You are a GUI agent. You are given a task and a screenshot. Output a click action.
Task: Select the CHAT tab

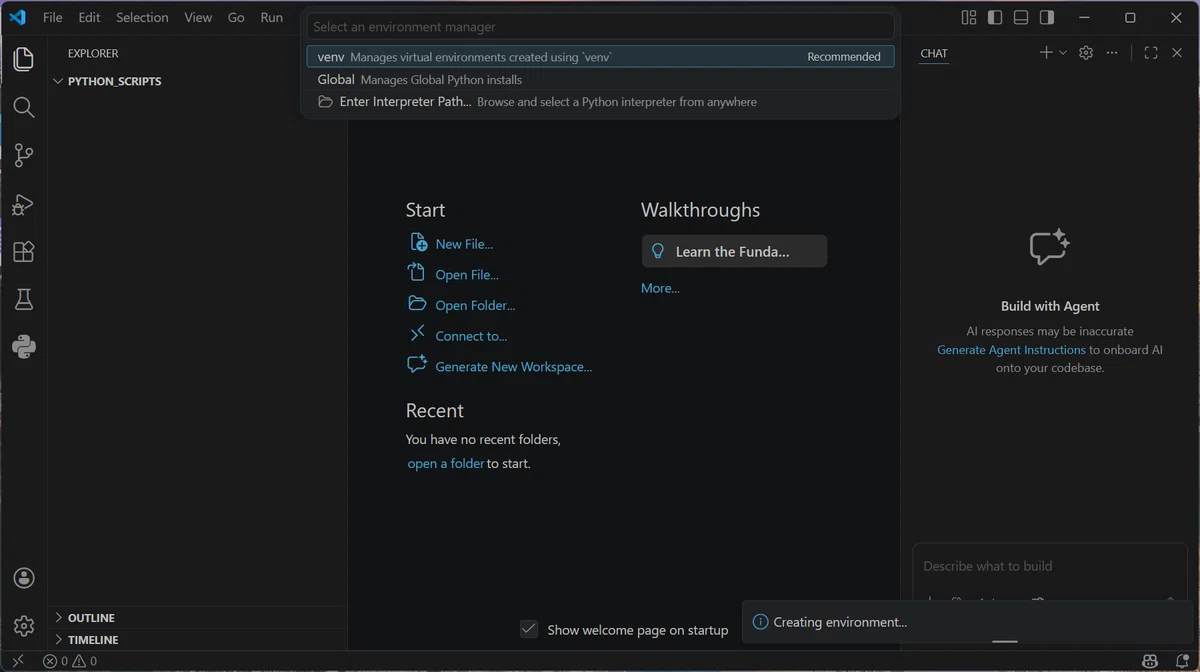934,53
